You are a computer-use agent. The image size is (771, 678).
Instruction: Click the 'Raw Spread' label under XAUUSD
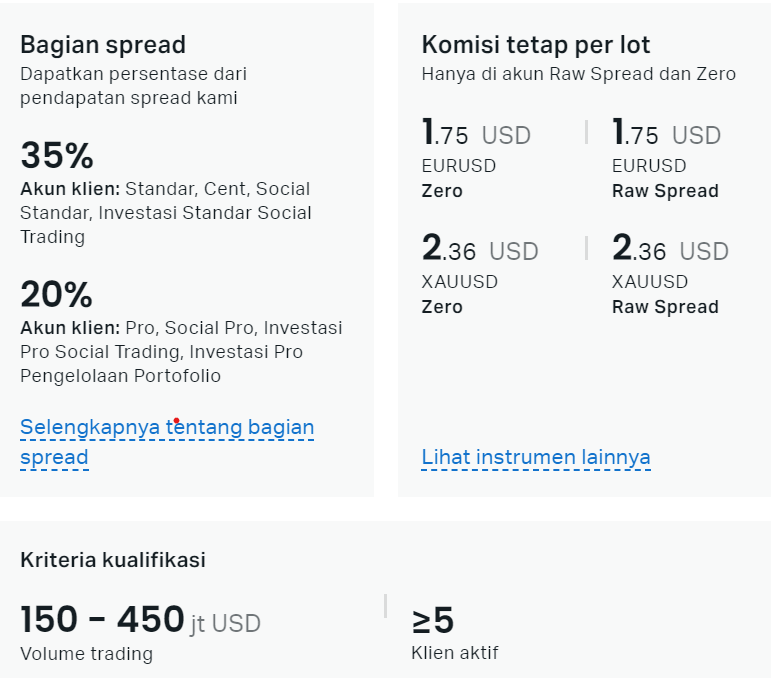665,307
